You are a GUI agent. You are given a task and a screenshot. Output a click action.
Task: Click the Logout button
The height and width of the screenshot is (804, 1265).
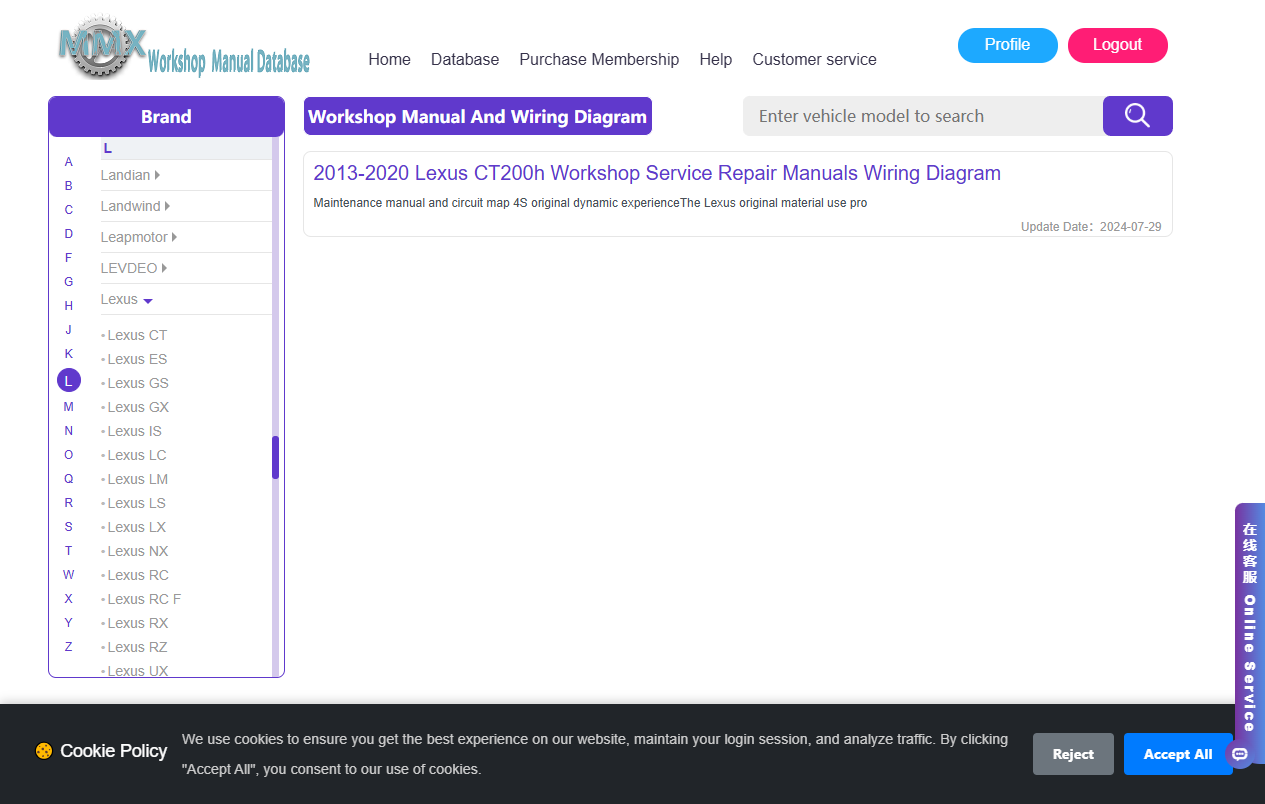click(x=1117, y=45)
